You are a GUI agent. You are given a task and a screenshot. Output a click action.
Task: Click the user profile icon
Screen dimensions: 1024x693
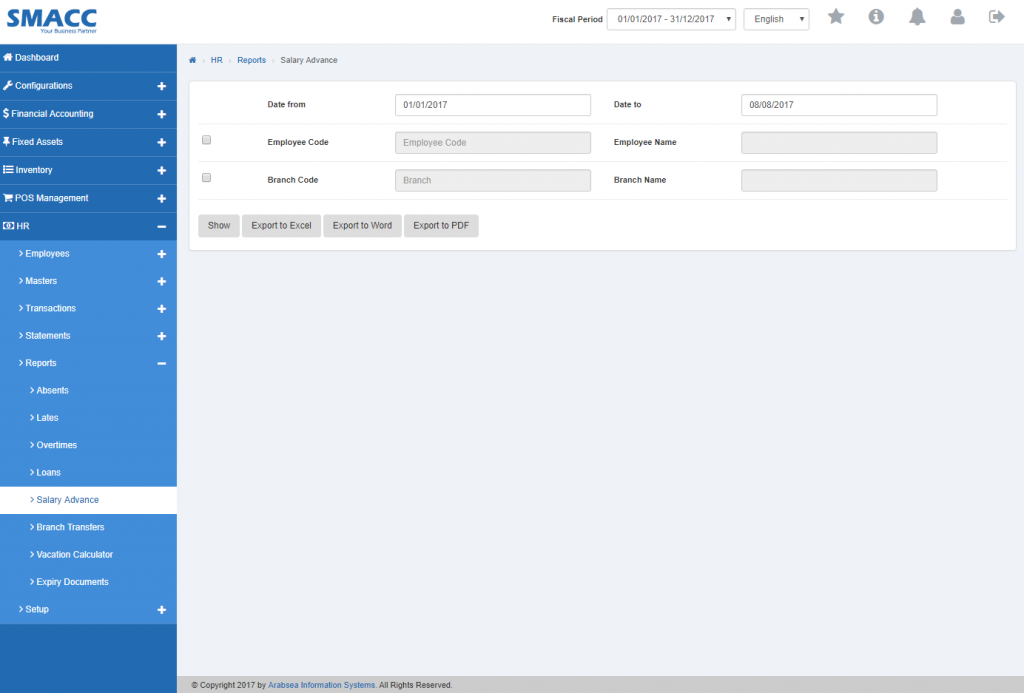(957, 17)
